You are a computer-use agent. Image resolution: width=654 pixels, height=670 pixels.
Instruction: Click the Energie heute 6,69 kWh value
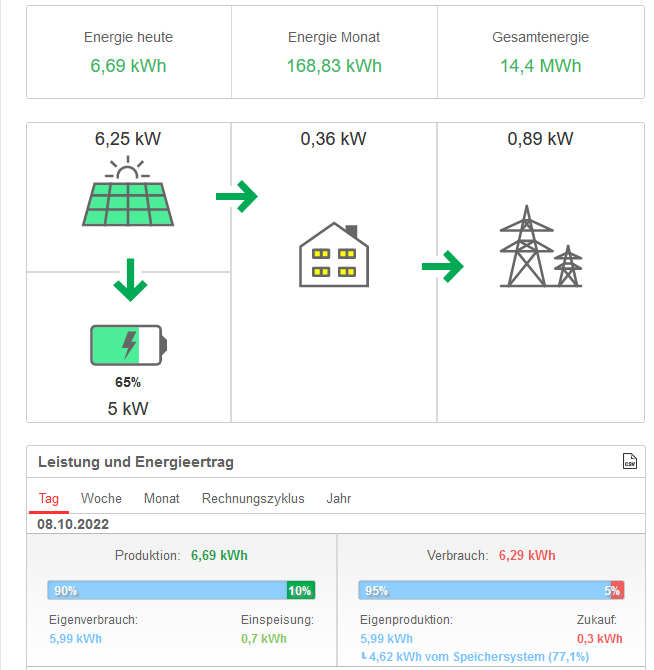click(x=128, y=66)
